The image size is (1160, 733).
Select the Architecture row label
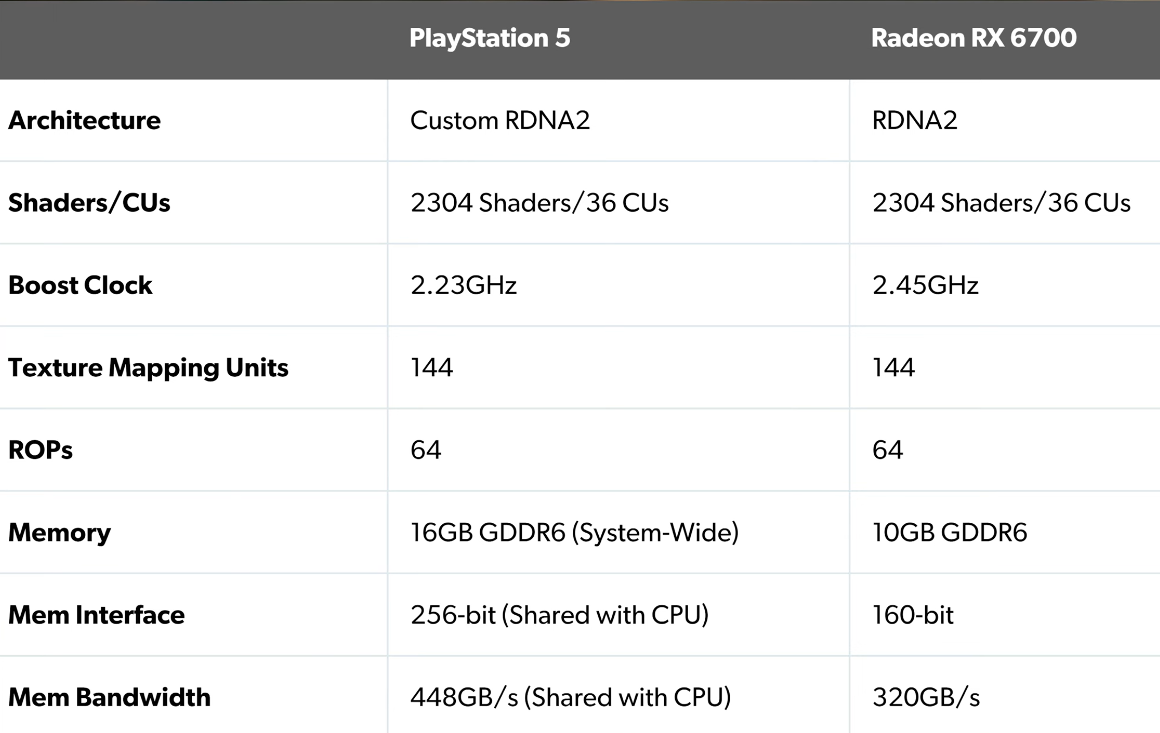coord(84,121)
